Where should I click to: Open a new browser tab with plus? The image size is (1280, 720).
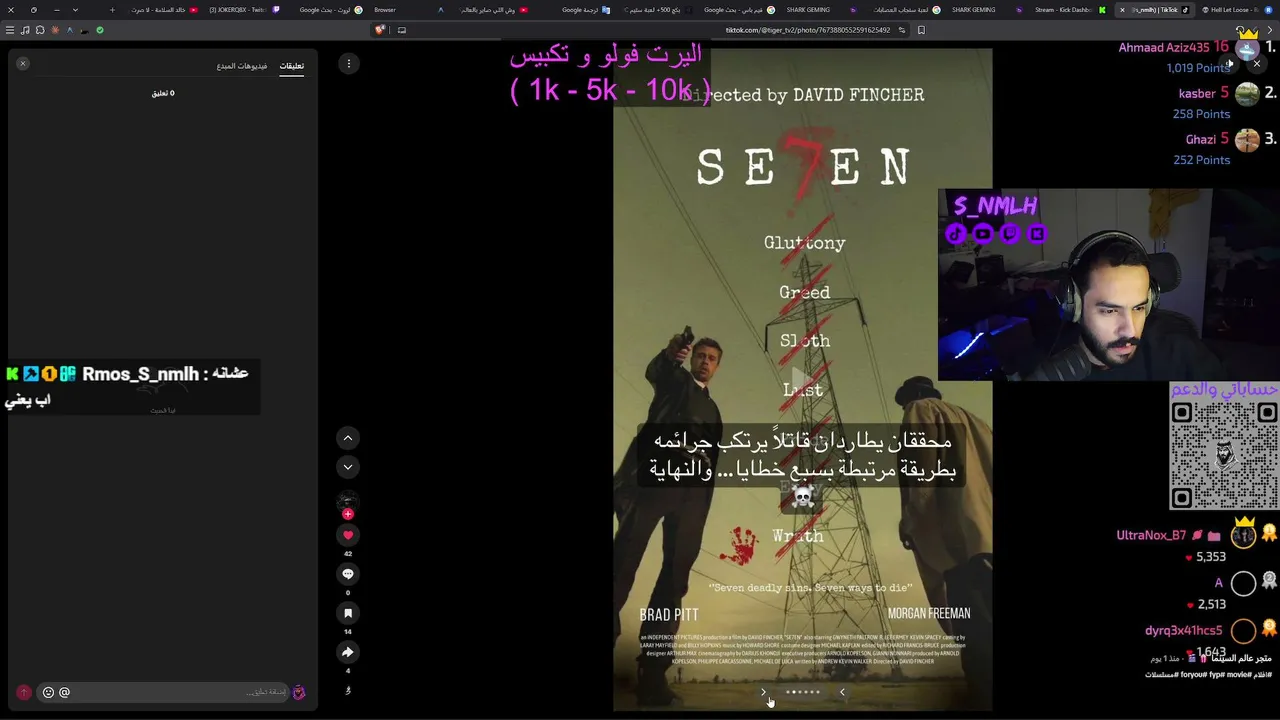coord(112,10)
